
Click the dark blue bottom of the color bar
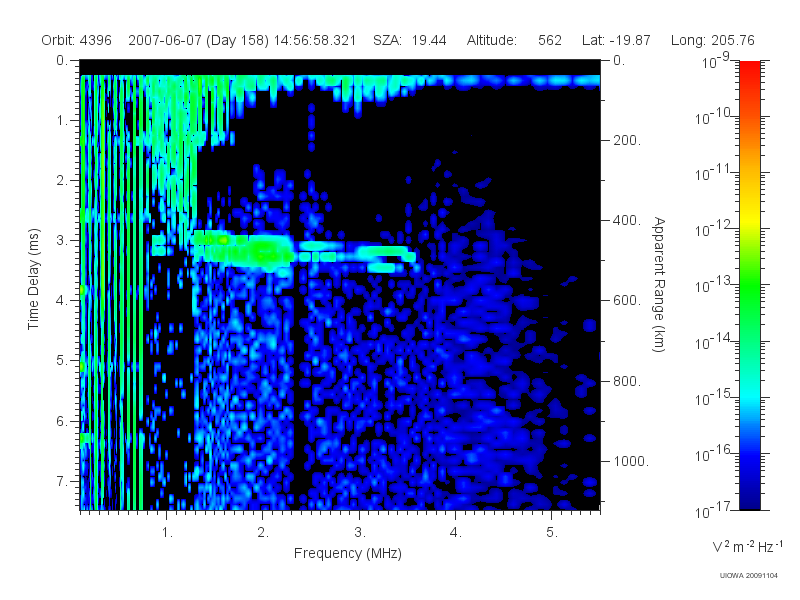(749, 500)
